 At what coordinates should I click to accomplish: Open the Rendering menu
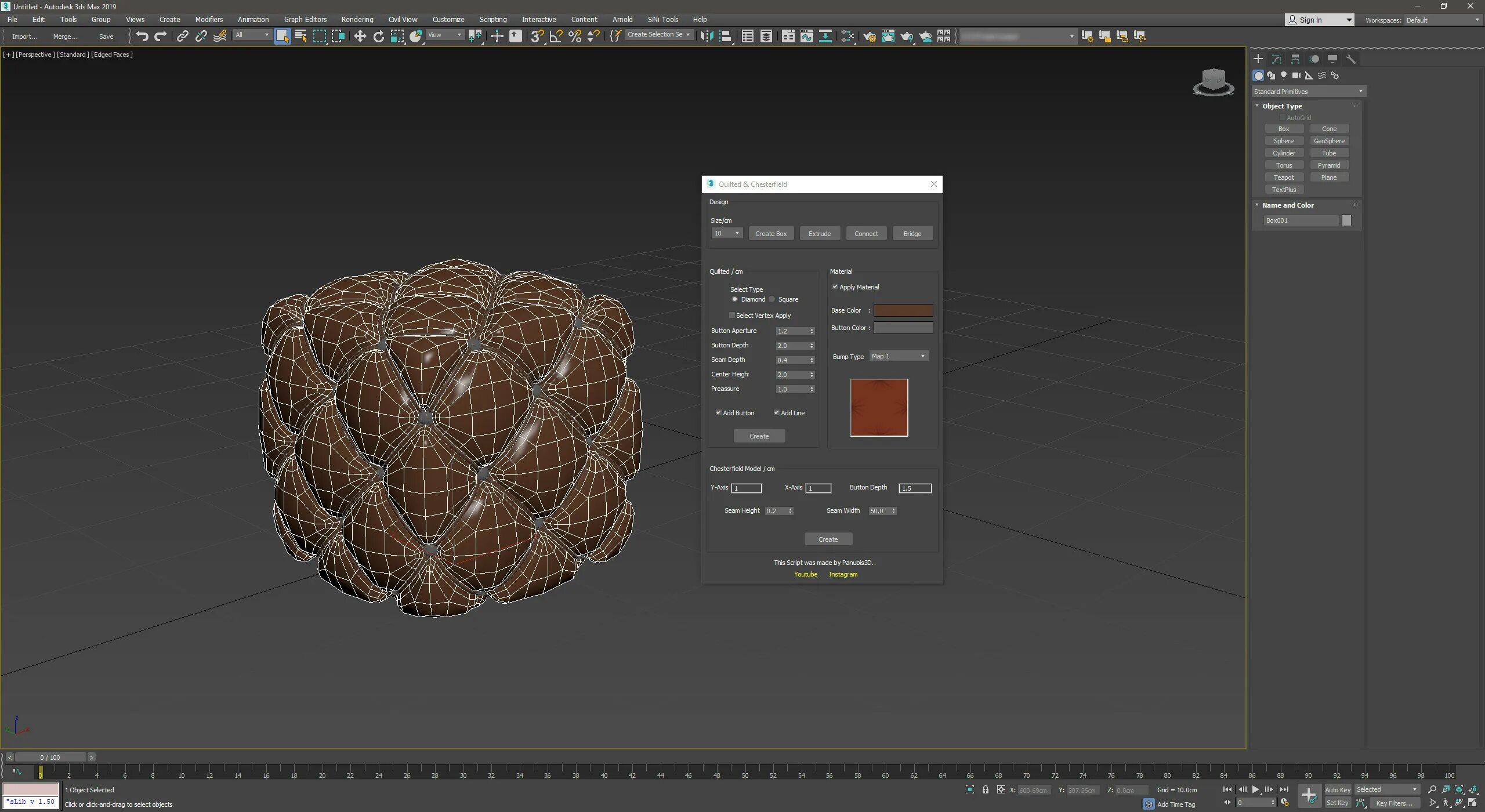(x=357, y=19)
